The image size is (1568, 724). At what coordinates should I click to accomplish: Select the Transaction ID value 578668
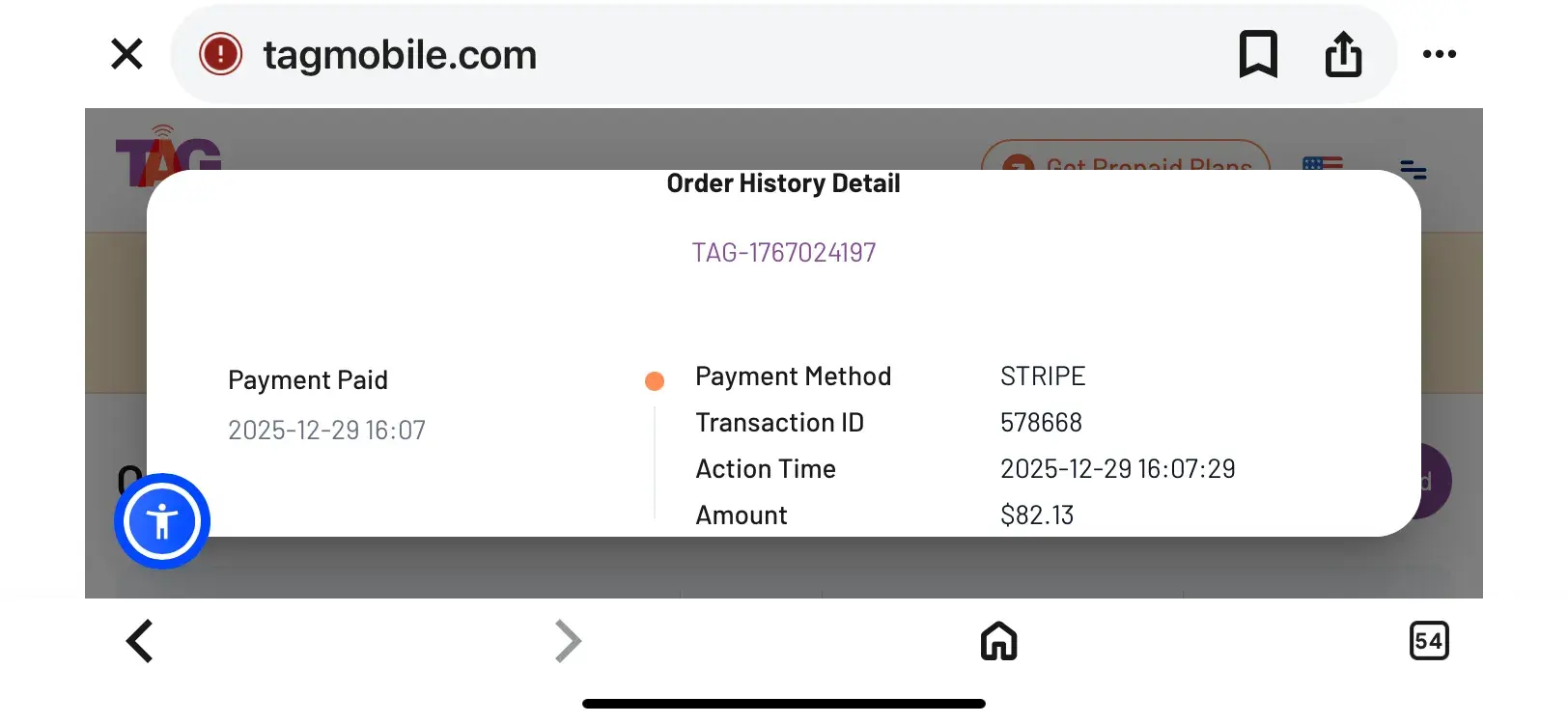point(1041,423)
